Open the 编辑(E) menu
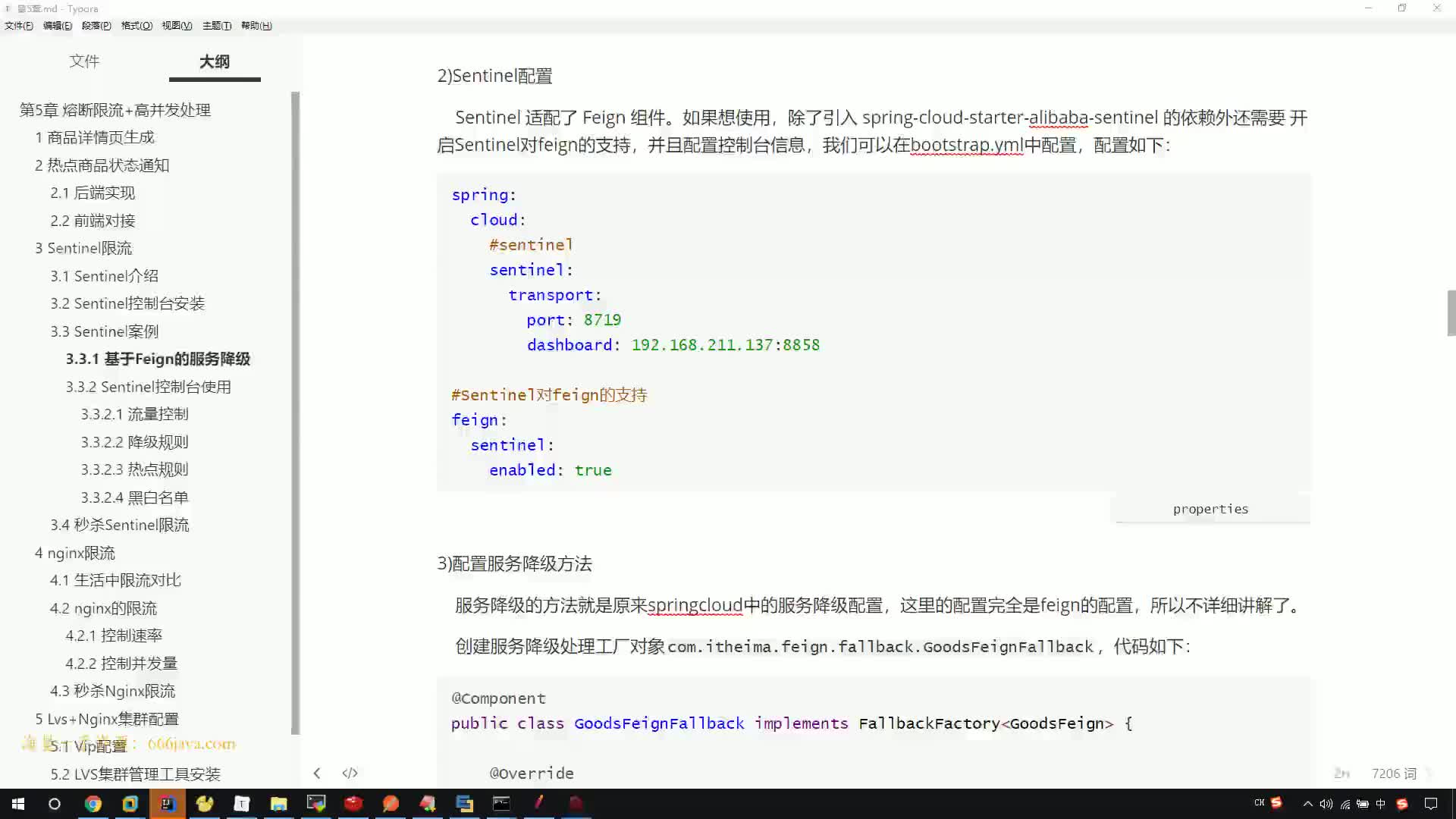This screenshot has width=1456, height=819. pyautogui.click(x=58, y=25)
